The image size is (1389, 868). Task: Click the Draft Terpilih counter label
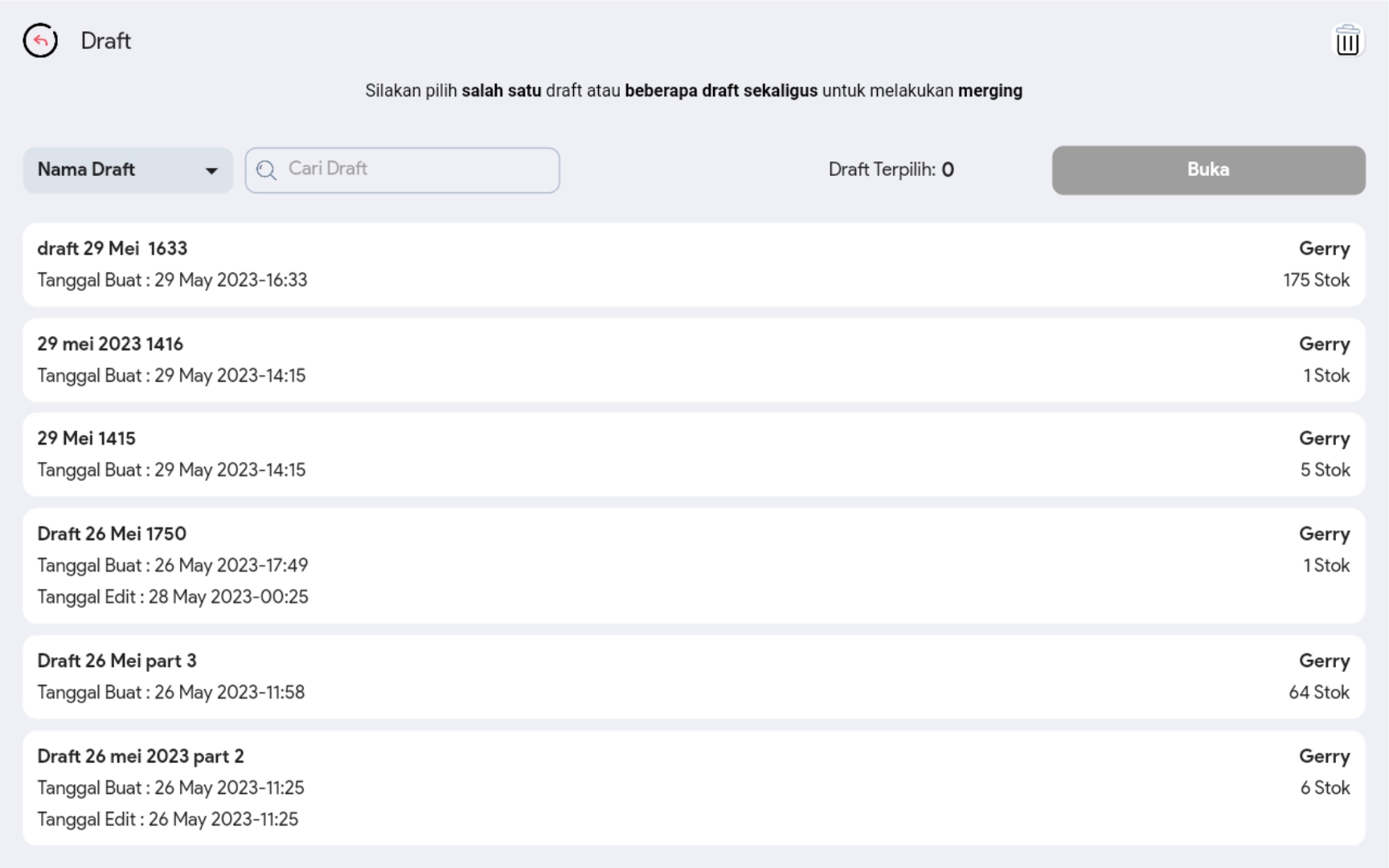tap(891, 170)
